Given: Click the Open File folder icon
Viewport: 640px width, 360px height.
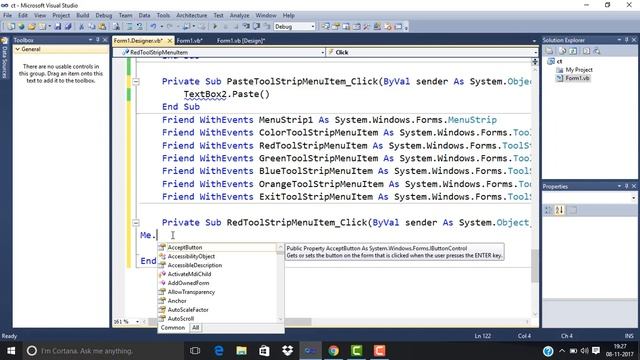Looking at the screenshot, I should pyautogui.click(x=31, y=27).
